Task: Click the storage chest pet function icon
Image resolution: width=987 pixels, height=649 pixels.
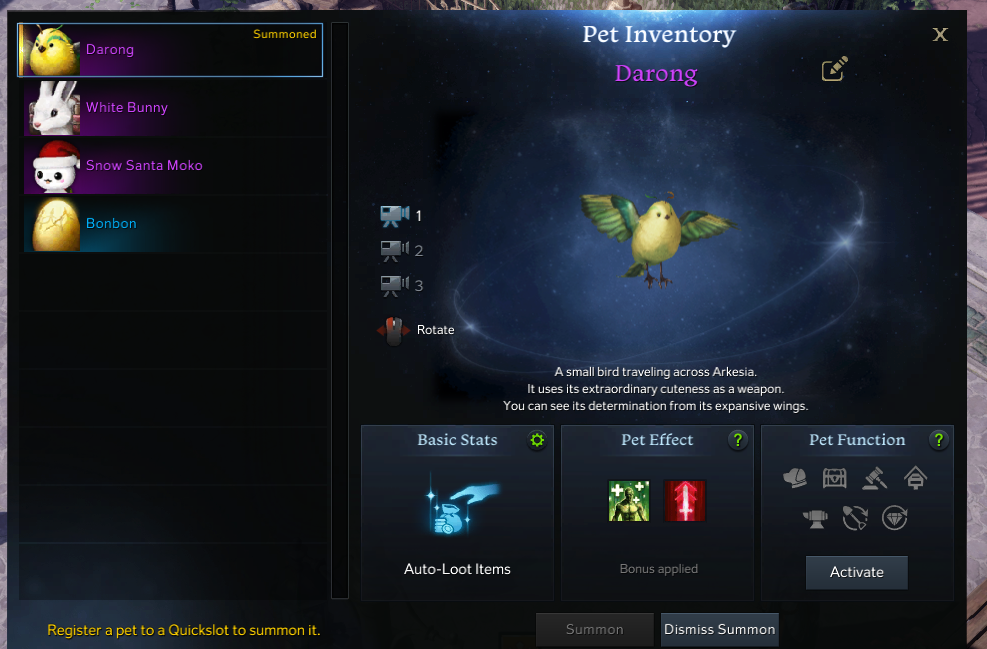Action: point(835,478)
